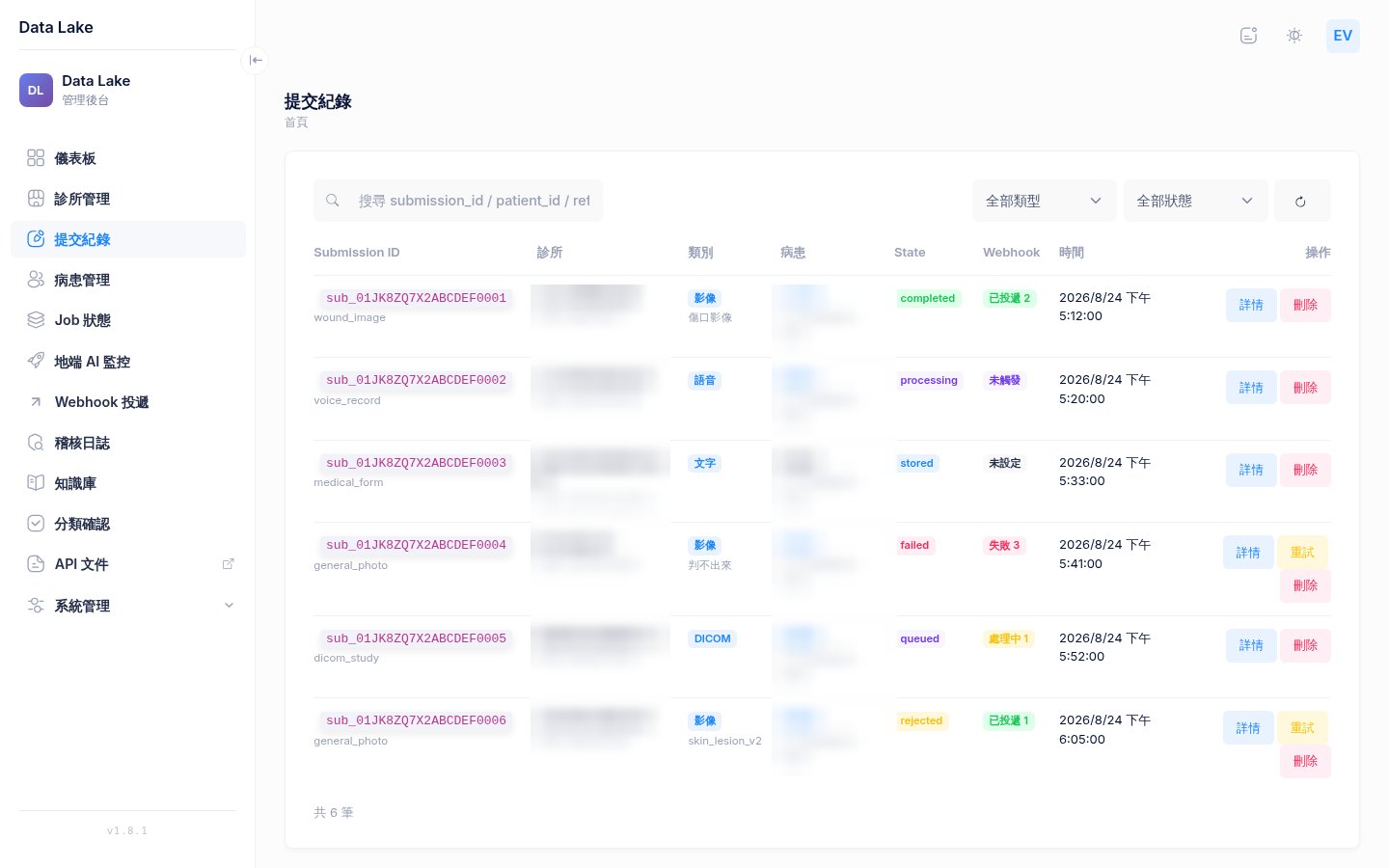
Task: Delete the submission ending 0002
Action: pyautogui.click(x=1305, y=388)
